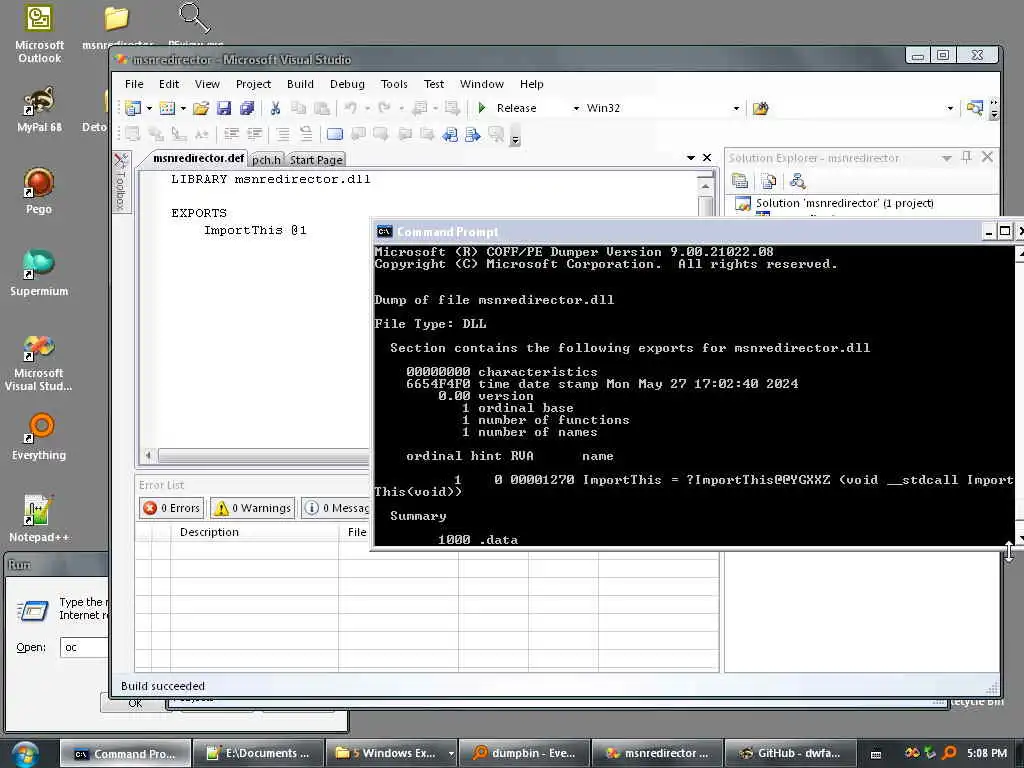Open the active documents list dropdown arrow

coord(691,158)
